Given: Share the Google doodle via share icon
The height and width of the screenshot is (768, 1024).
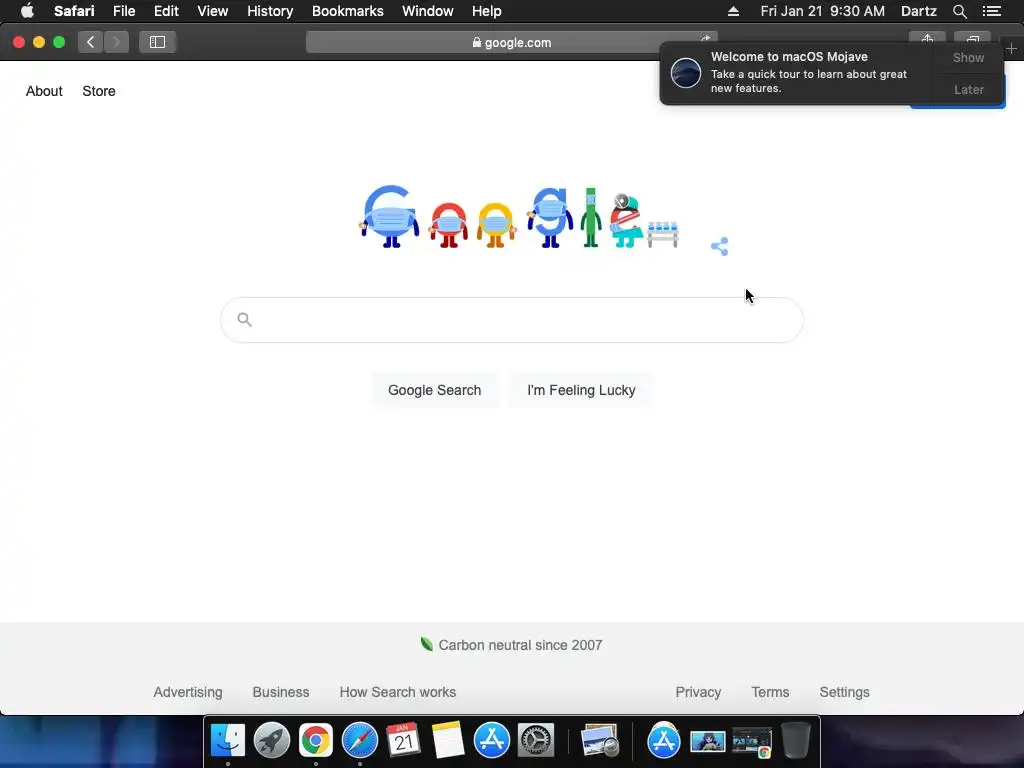Looking at the screenshot, I should (720, 246).
